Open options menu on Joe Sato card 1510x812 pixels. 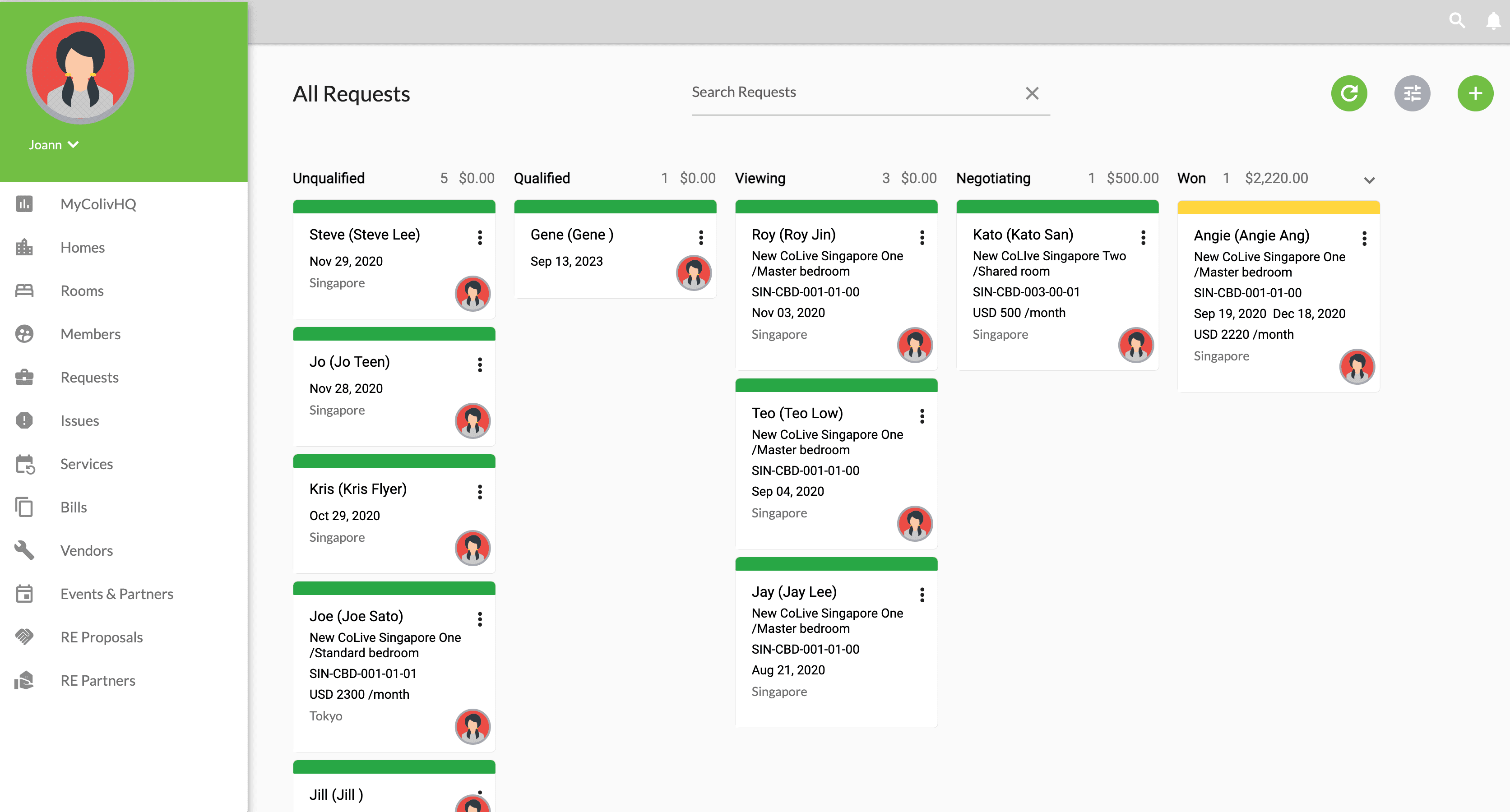point(480,618)
